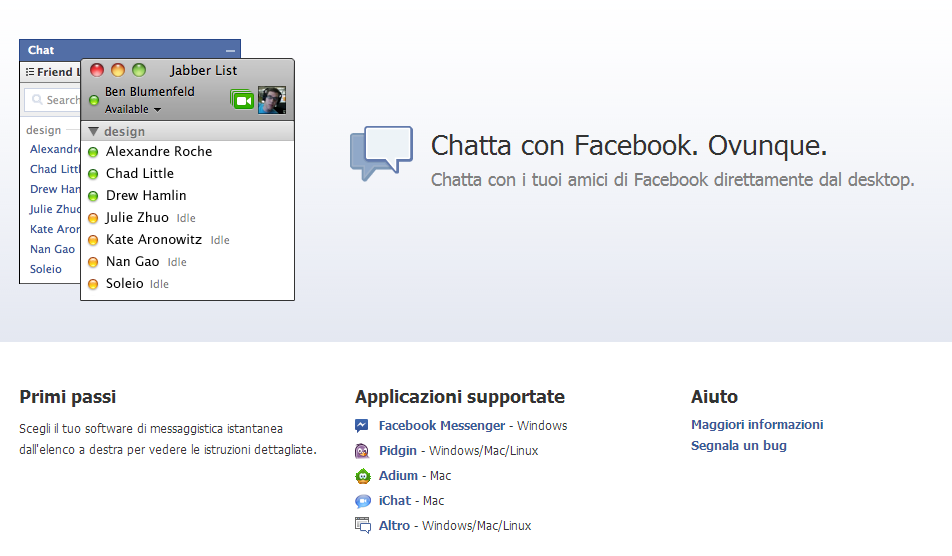Image resolution: width=952 pixels, height=556 pixels.
Task: Click the green video camera icon
Action: tap(242, 100)
